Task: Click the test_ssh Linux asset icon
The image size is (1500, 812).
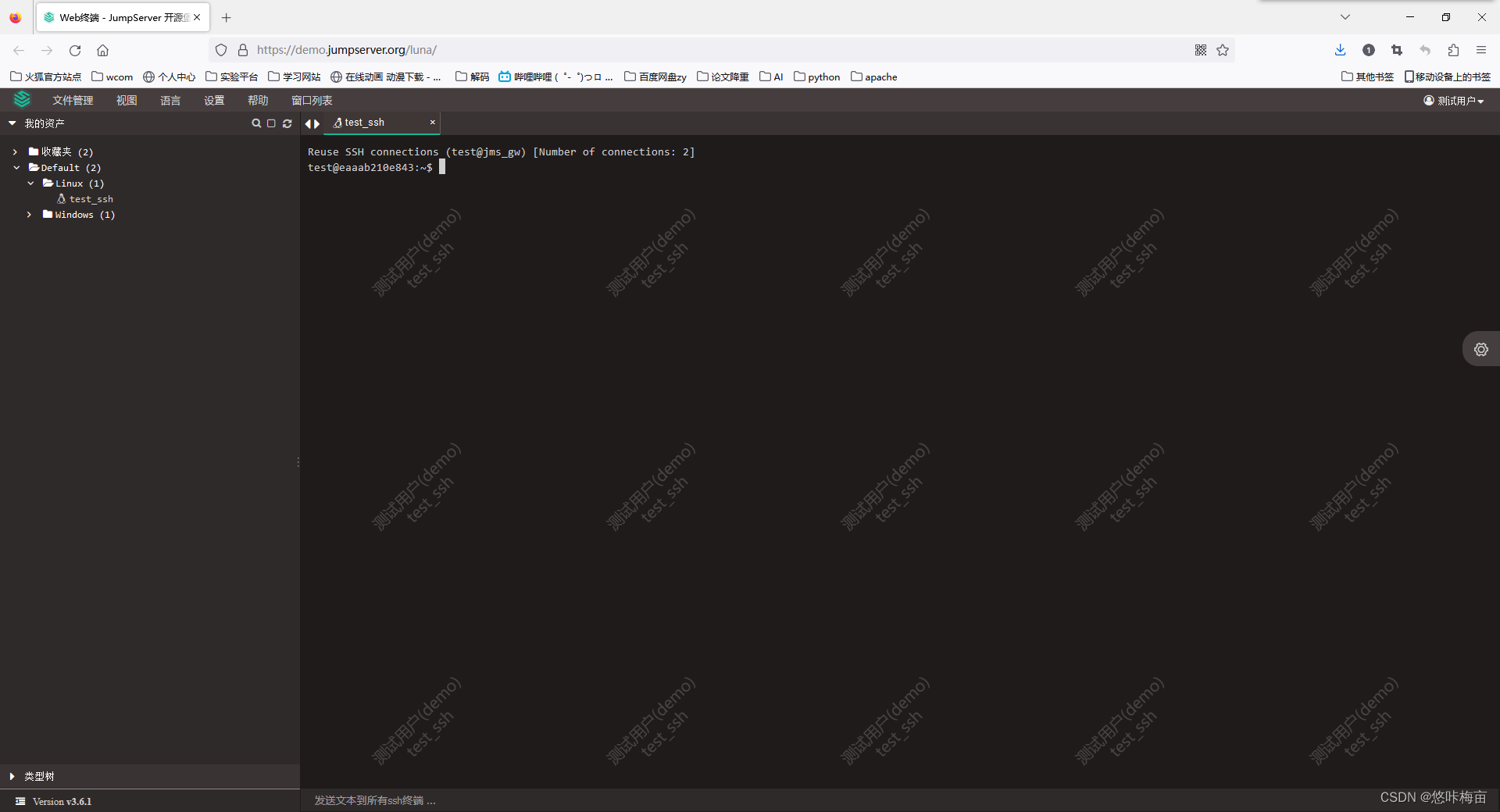Action: (x=62, y=199)
